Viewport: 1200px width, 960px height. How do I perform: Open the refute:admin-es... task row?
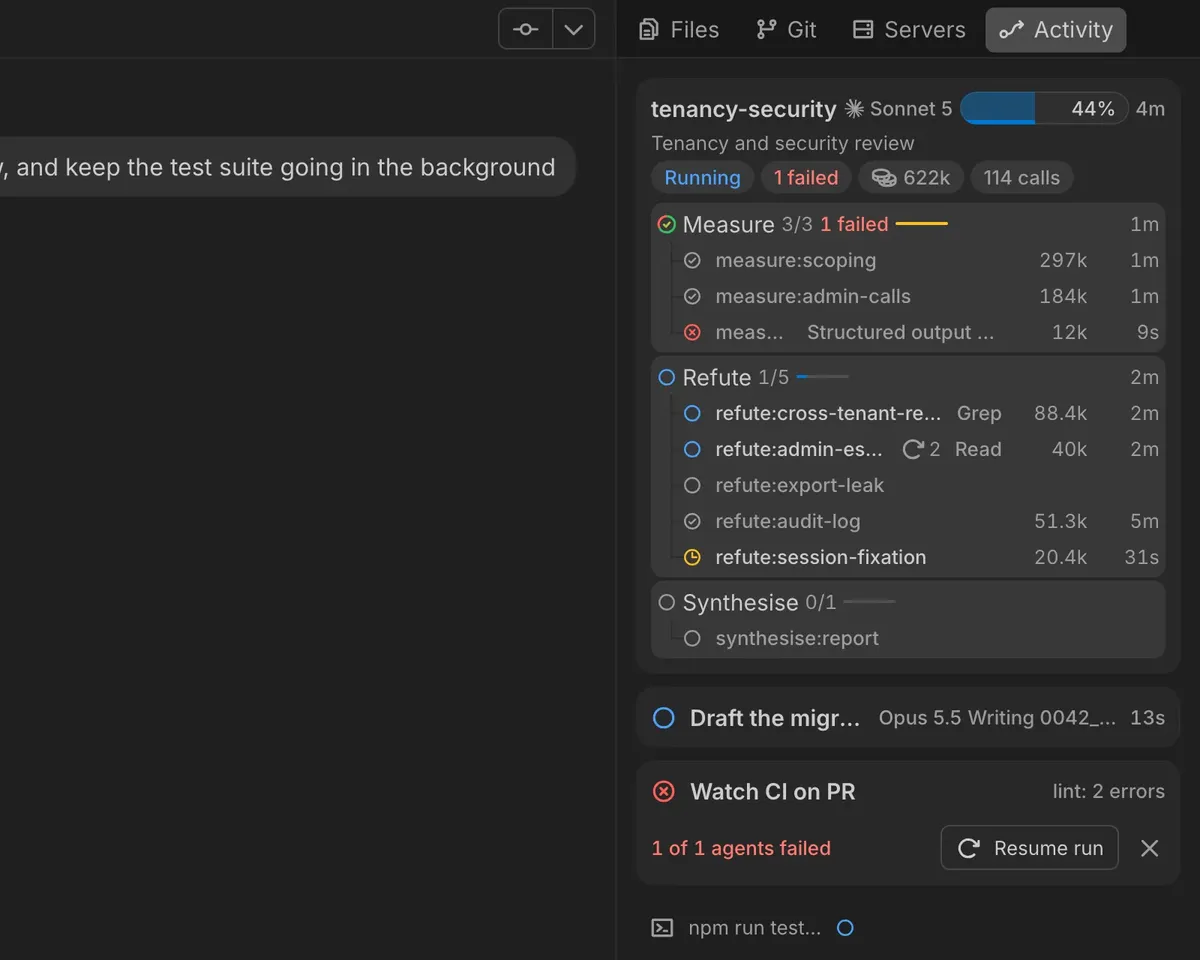click(x=920, y=449)
